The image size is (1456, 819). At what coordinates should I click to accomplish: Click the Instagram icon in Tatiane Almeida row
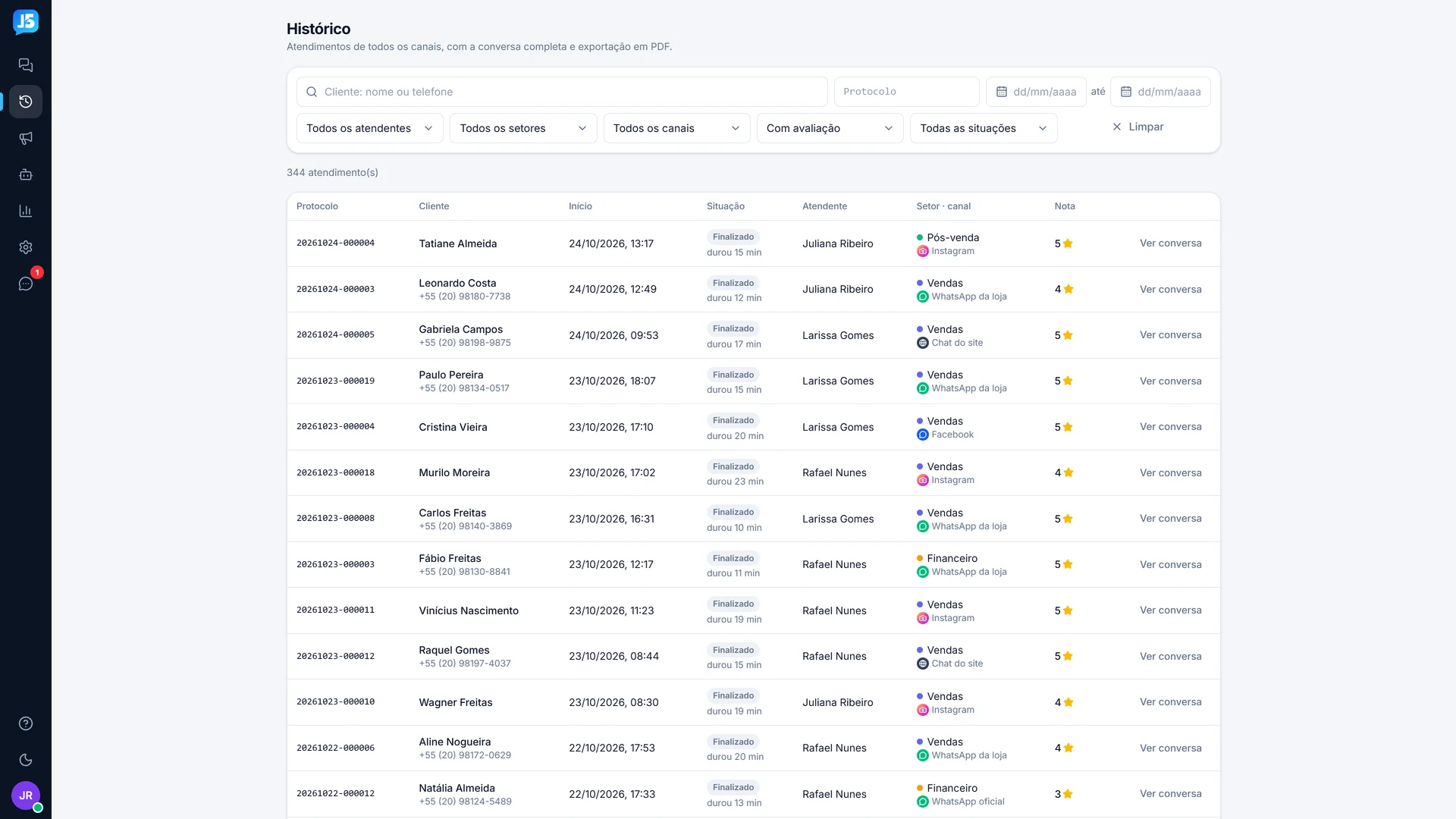click(922, 251)
